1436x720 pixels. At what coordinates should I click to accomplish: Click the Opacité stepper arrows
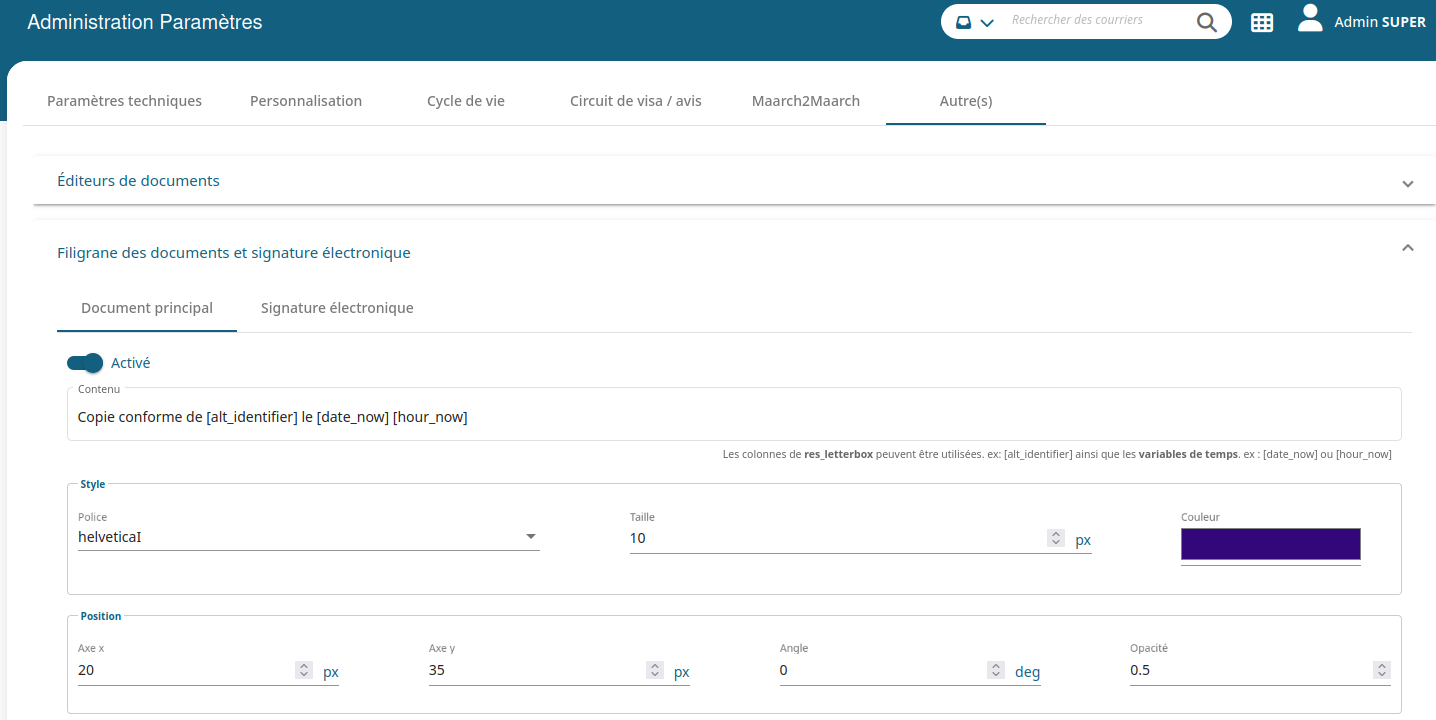pyautogui.click(x=1381, y=671)
